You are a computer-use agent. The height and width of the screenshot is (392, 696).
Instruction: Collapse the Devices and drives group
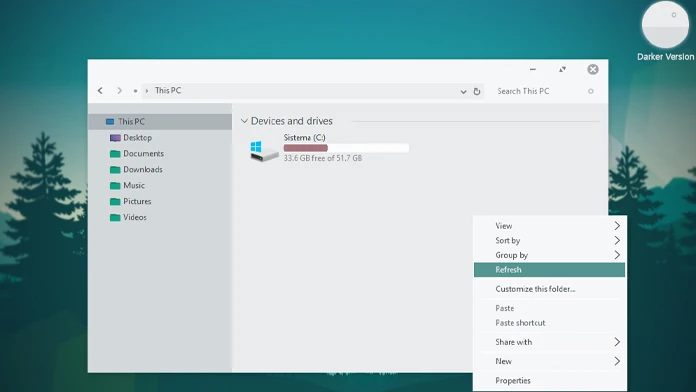point(244,121)
